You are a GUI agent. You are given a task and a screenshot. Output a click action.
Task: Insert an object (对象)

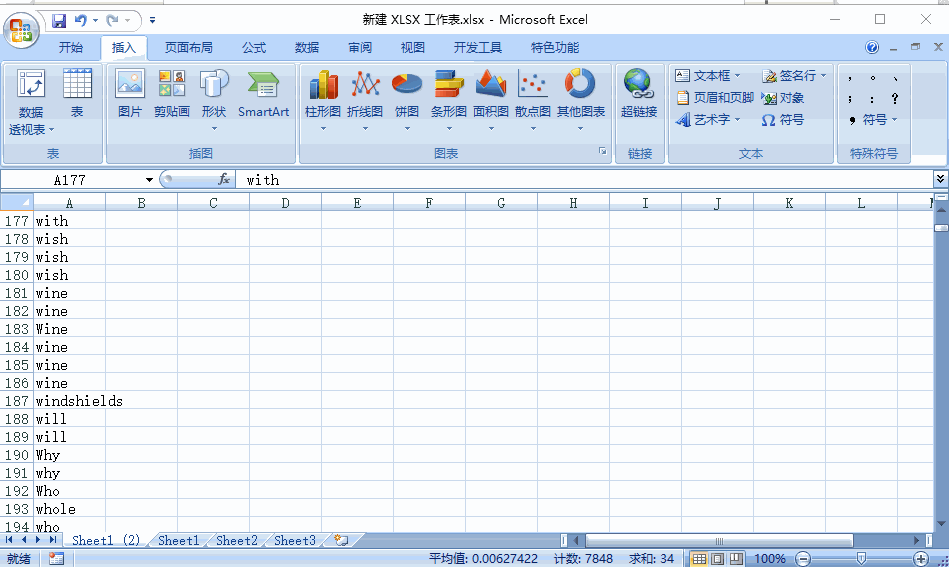pyautogui.click(x=783, y=97)
